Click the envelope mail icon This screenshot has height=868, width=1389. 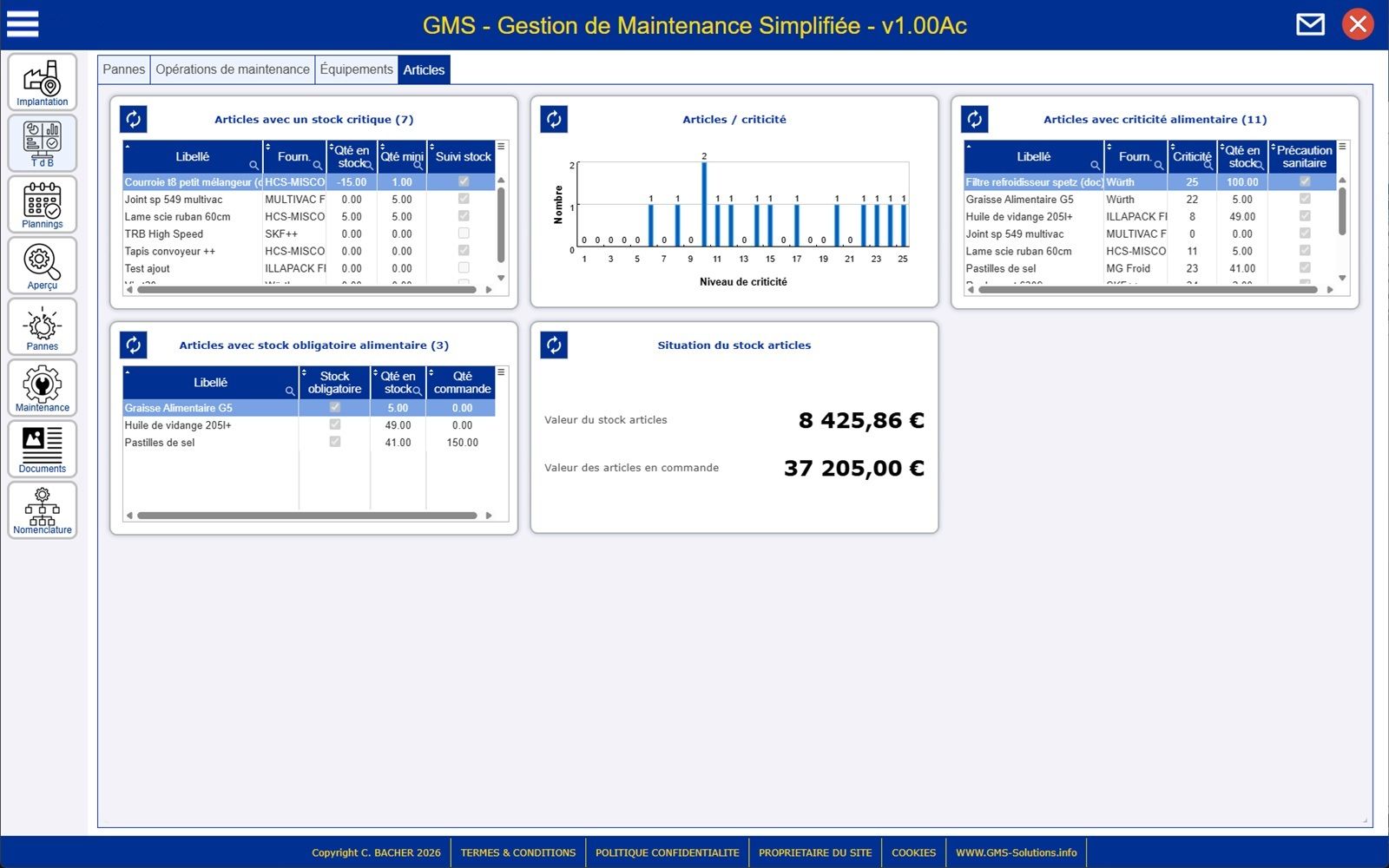coord(1310,24)
